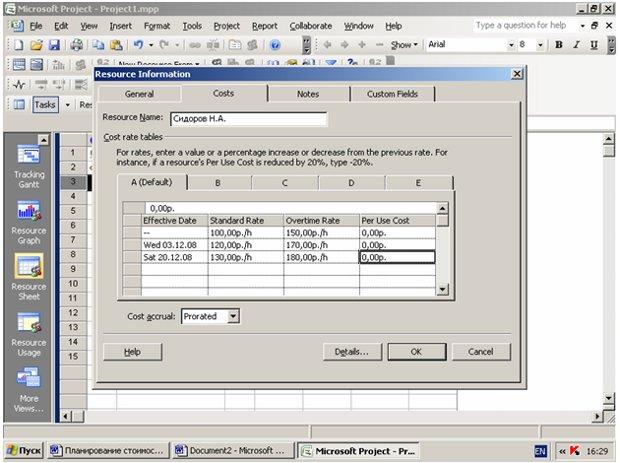
Task: Select the Resource Graph view icon
Action: (x=28, y=210)
